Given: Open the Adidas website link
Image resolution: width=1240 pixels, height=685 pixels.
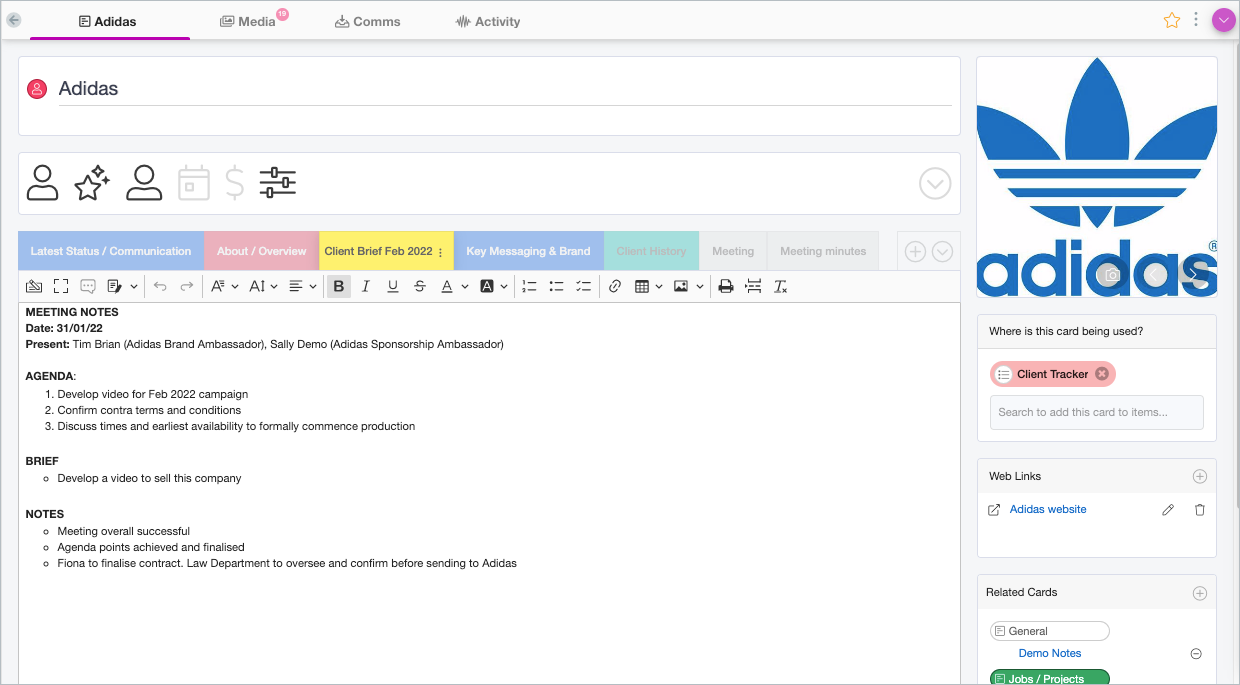Looking at the screenshot, I should [1047, 510].
